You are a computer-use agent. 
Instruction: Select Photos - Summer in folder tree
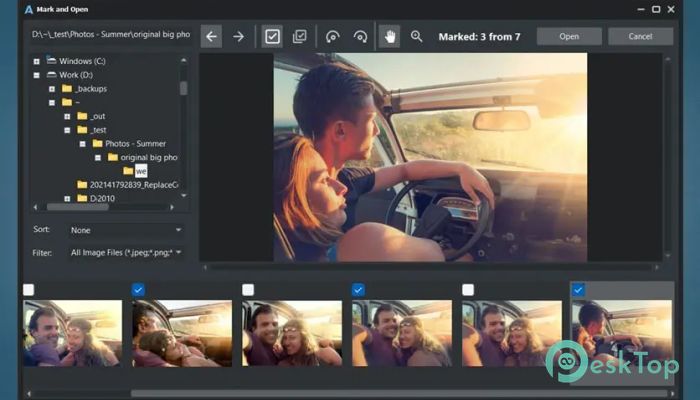(x=135, y=144)
